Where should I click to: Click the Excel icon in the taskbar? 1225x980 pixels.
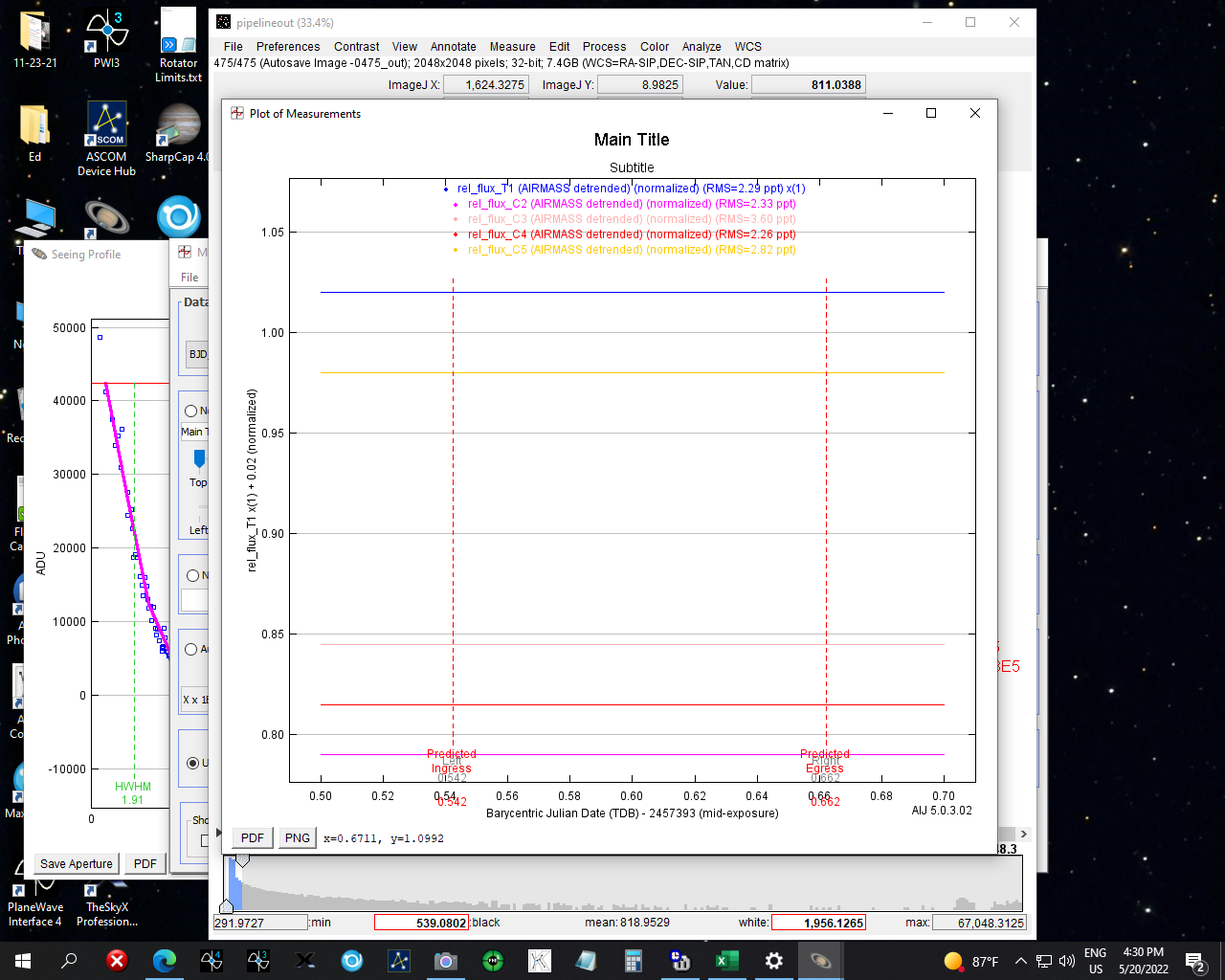[726, 960]
